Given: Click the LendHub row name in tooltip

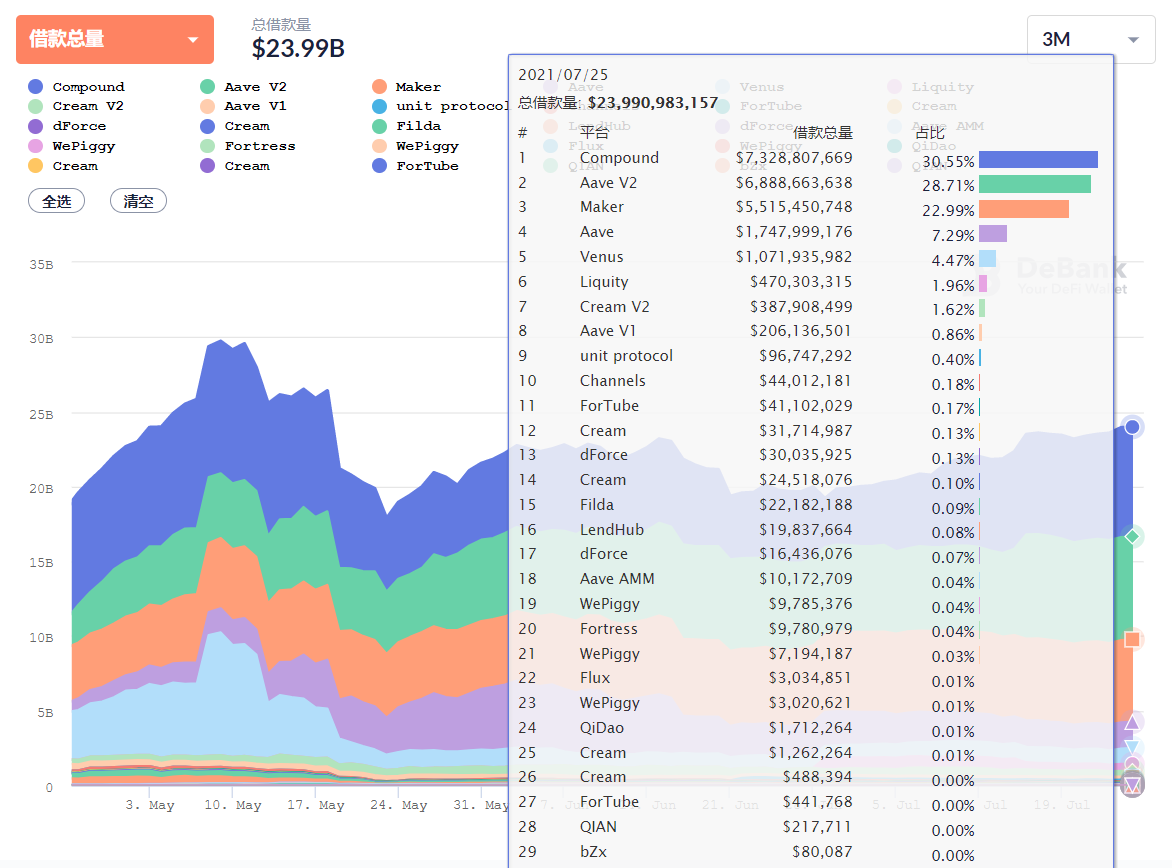Looking at the screenshot, I should pos(612,529).
